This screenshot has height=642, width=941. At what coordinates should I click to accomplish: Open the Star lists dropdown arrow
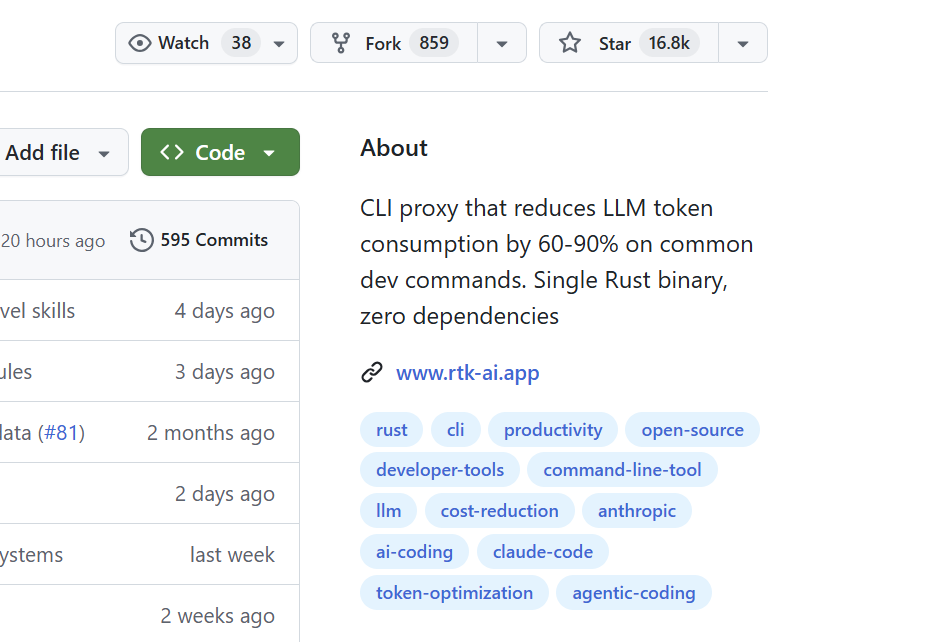[x=742, y=43]
